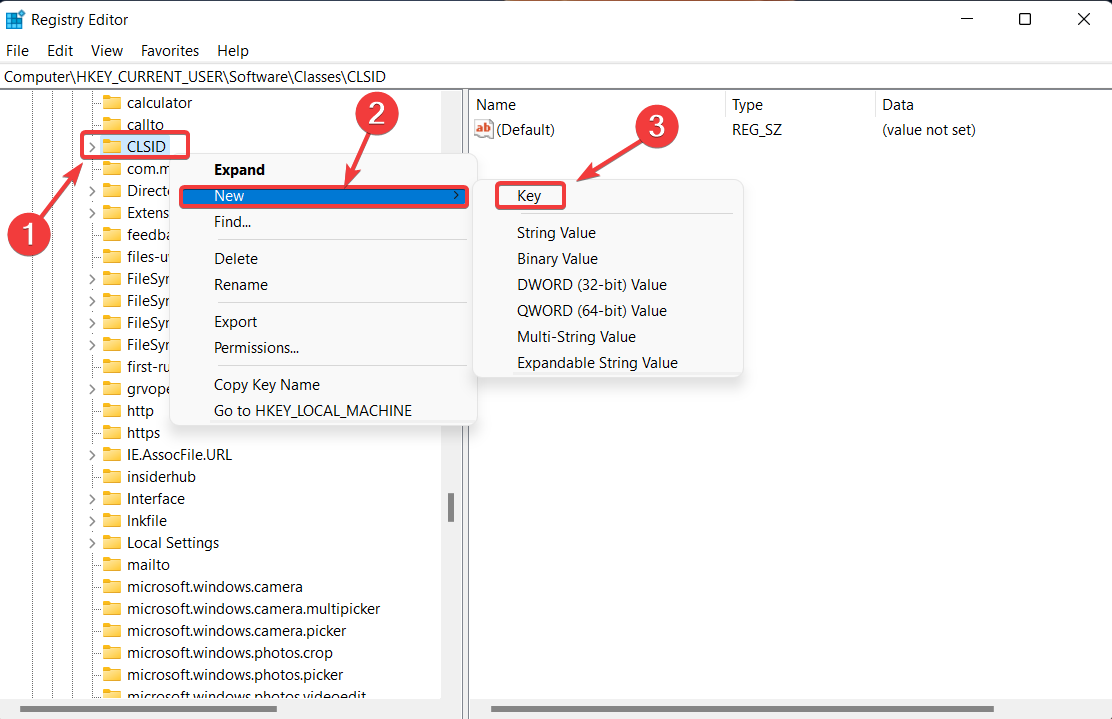
Task: Click the Type column header
Action: tap(747, 105)
